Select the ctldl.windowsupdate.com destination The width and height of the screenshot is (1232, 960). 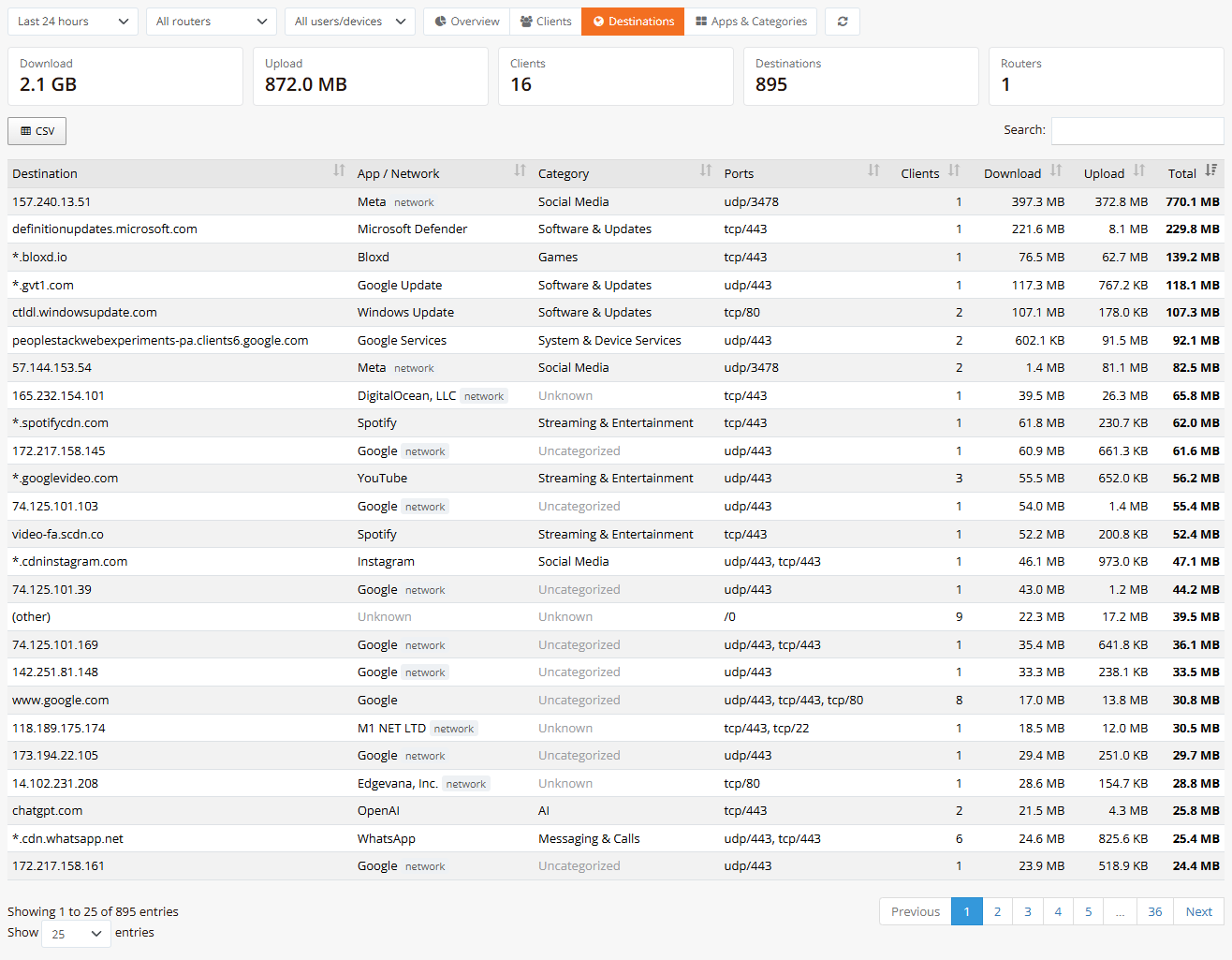point(84,312)
